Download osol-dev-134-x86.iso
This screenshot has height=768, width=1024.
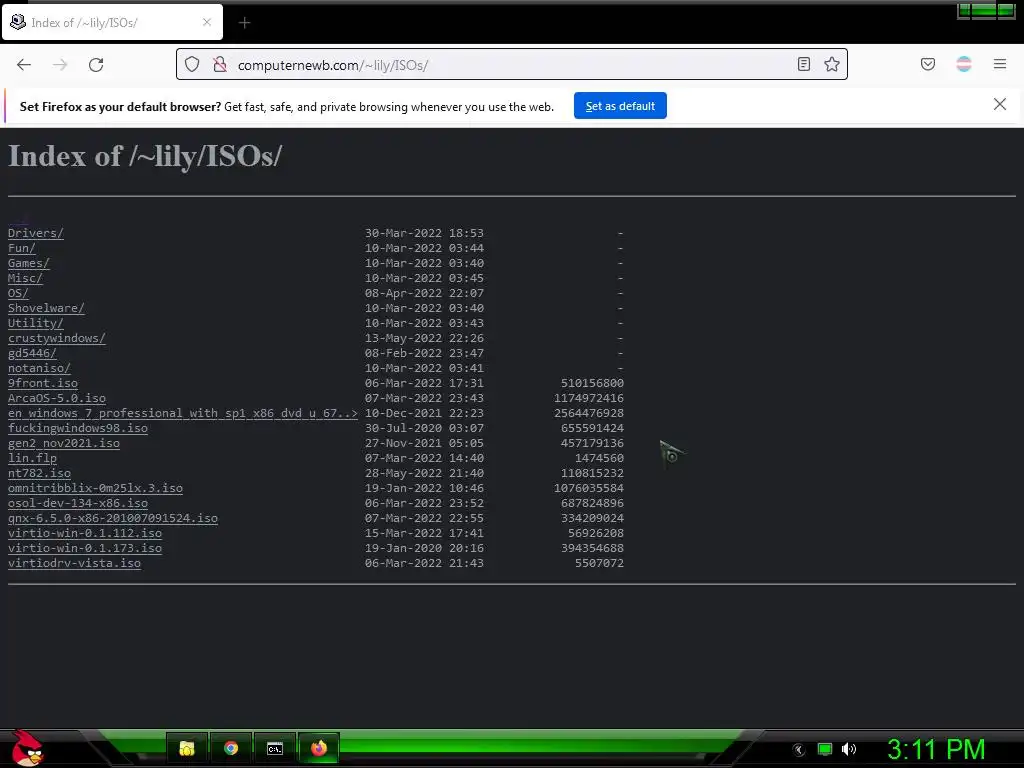(x=78, y=504)
